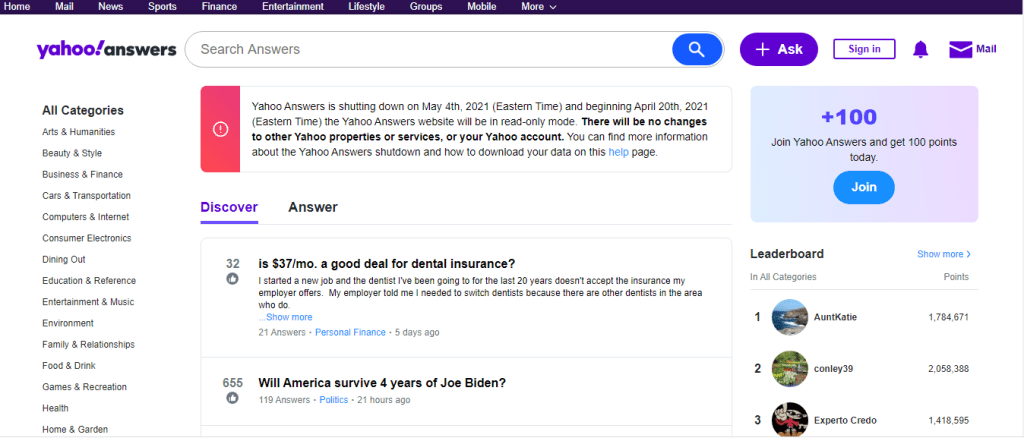Viewport: 1024px width, 438px height.
Task: Select Family & Relationships category
Action: coord(89,344)
